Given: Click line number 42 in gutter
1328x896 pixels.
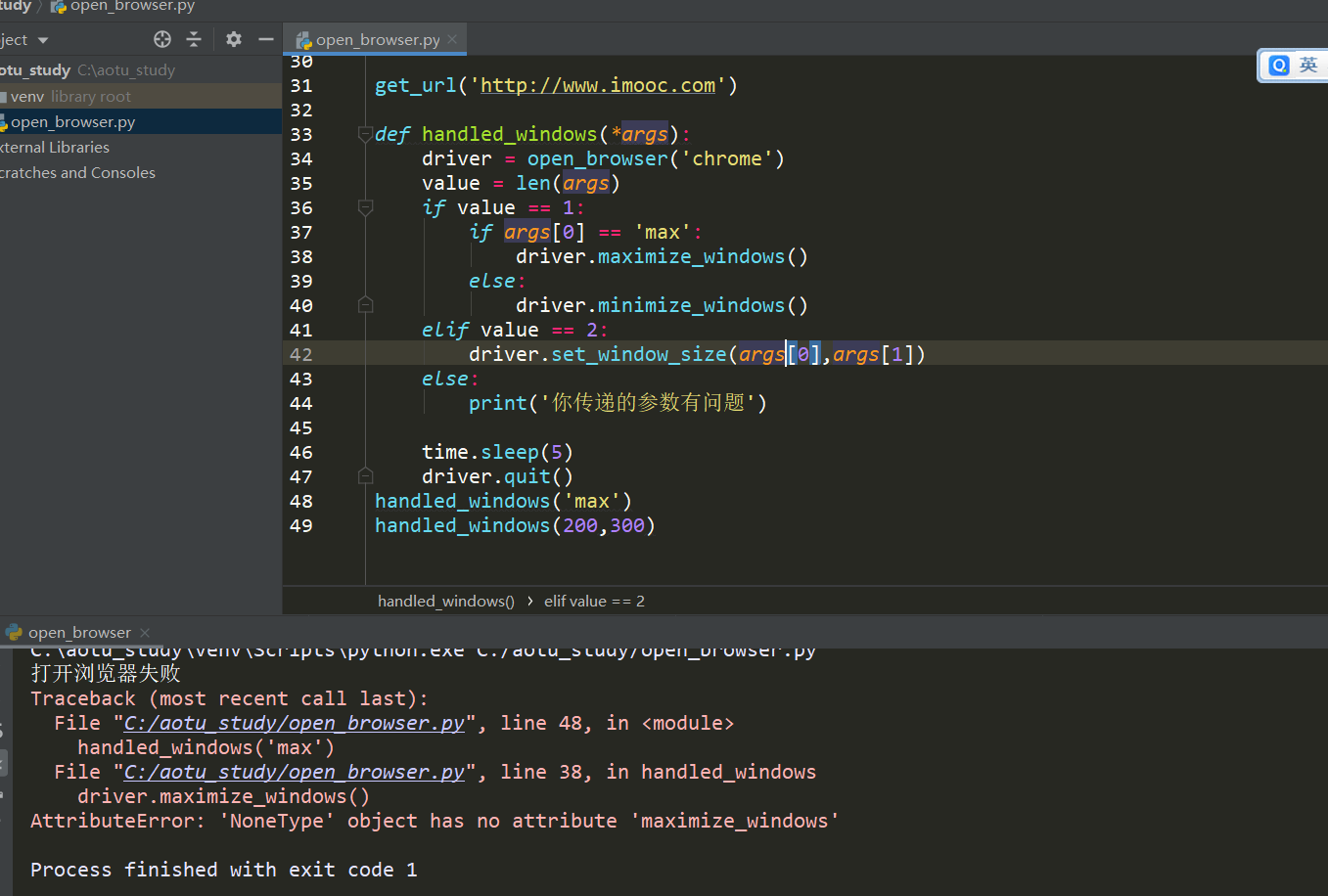Looking at the screenshot, I should pyautogui.click(x=301, y=354).
